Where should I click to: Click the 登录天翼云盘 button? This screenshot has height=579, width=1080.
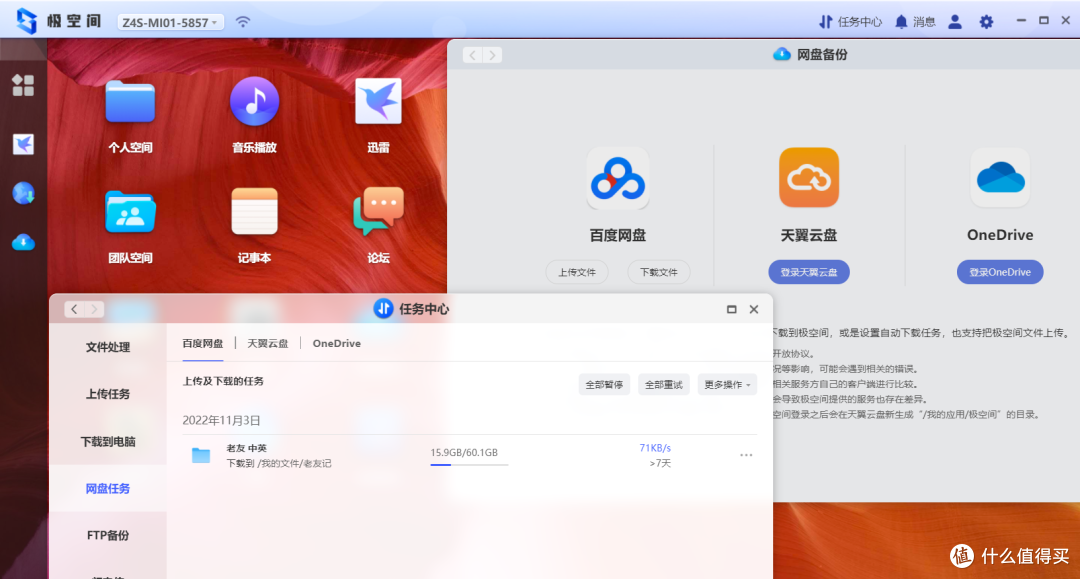click(x=809, y=272)
